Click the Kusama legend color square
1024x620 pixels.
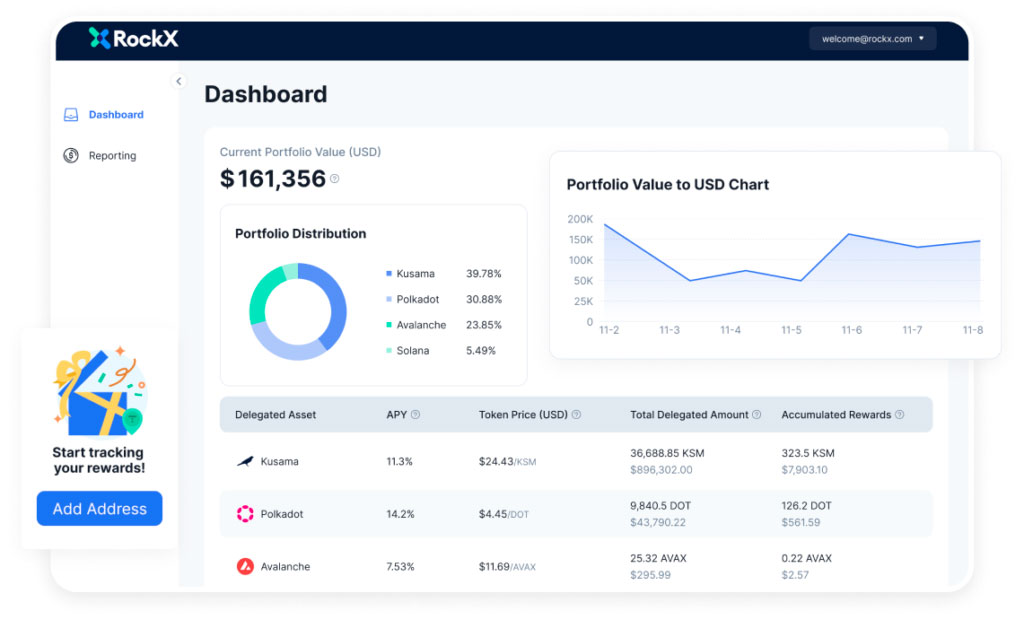point(389,274)
